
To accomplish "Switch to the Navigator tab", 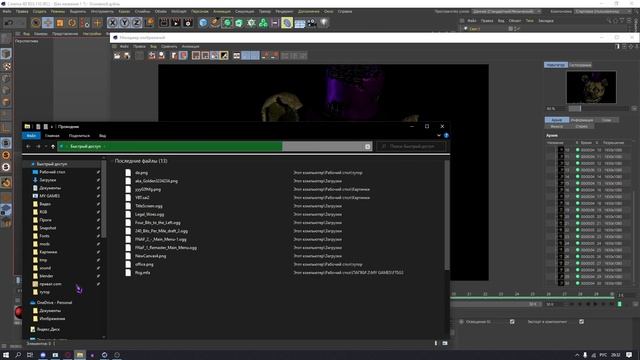I will tap(556, 65).
